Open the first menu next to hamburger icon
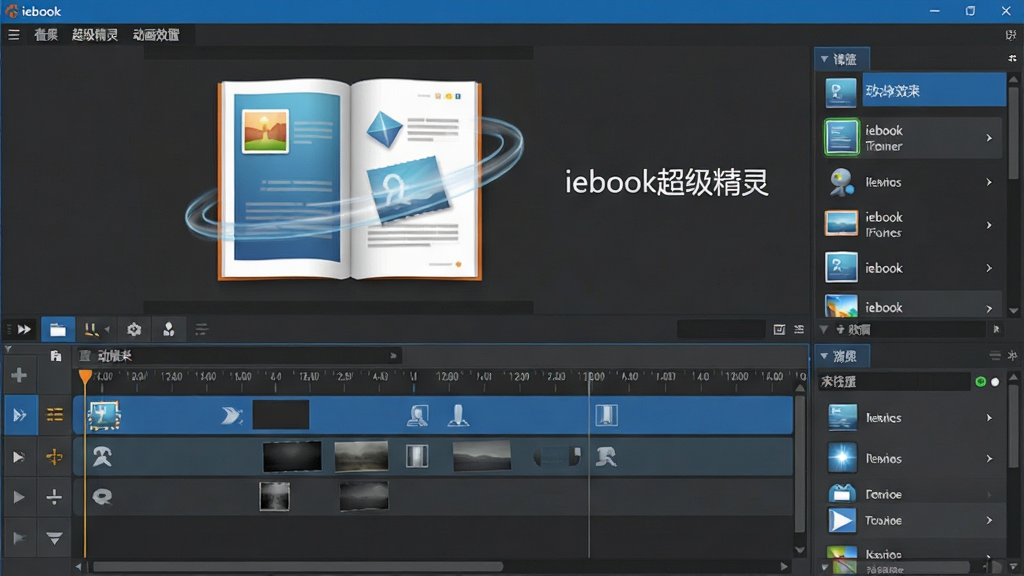 46,35
